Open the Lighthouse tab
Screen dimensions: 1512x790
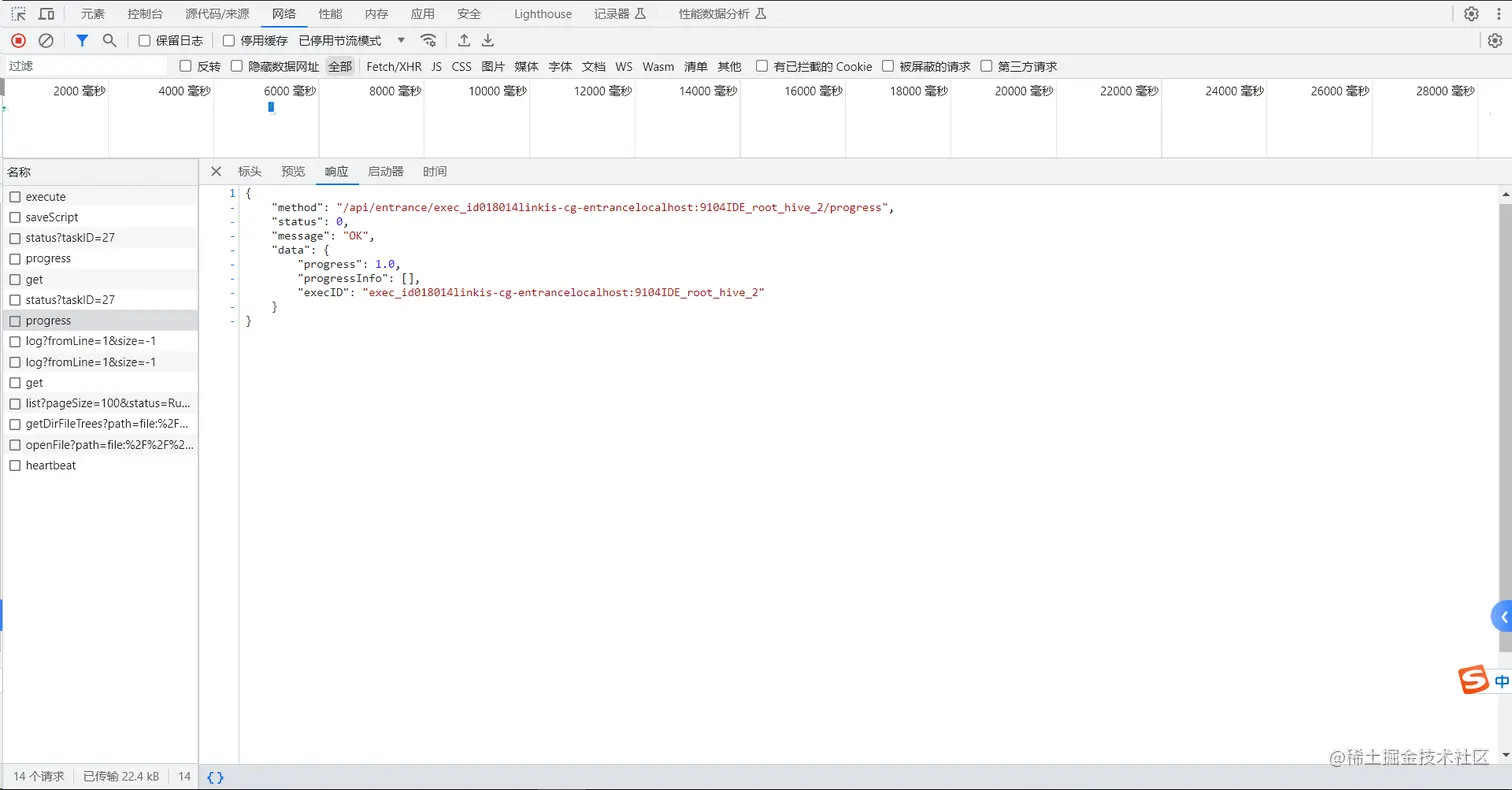click(543, 14)
